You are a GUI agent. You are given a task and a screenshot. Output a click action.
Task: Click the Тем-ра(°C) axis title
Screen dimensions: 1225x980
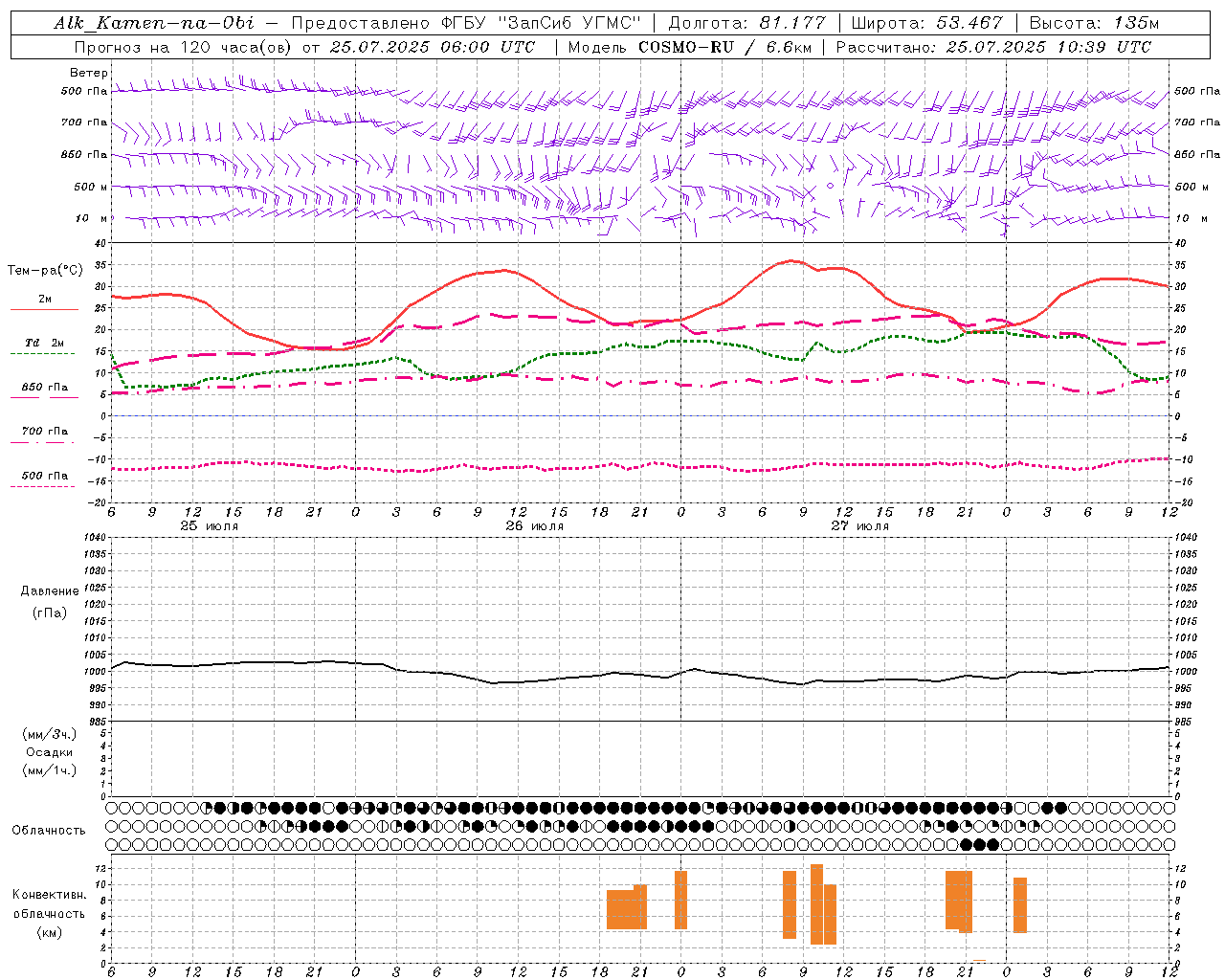(45, 271)
